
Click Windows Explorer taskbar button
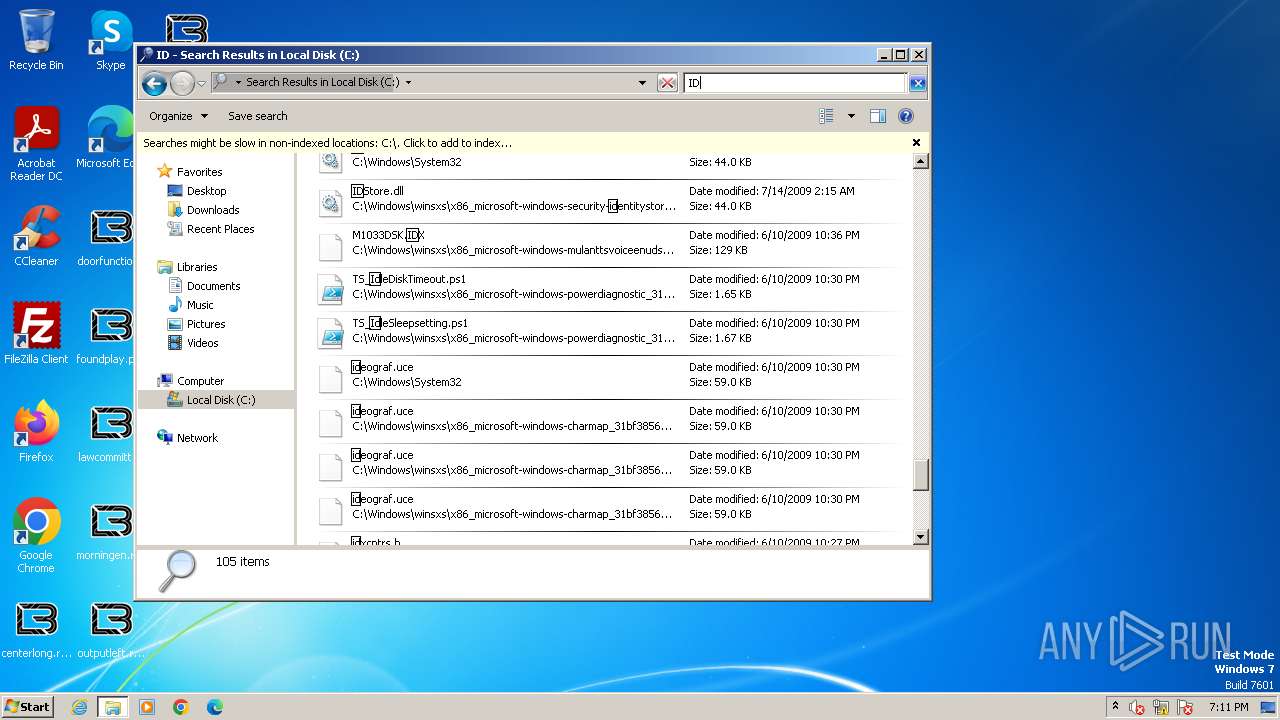[113, 707]
